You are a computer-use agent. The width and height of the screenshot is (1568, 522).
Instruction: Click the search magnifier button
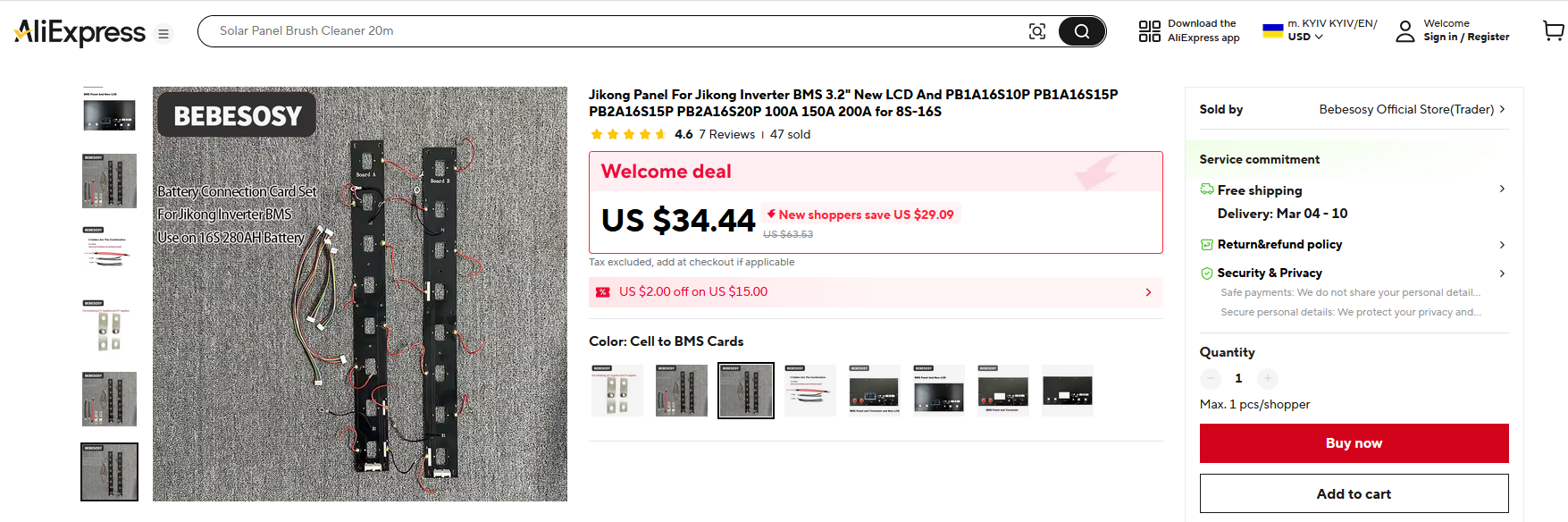click(1081, 31)
